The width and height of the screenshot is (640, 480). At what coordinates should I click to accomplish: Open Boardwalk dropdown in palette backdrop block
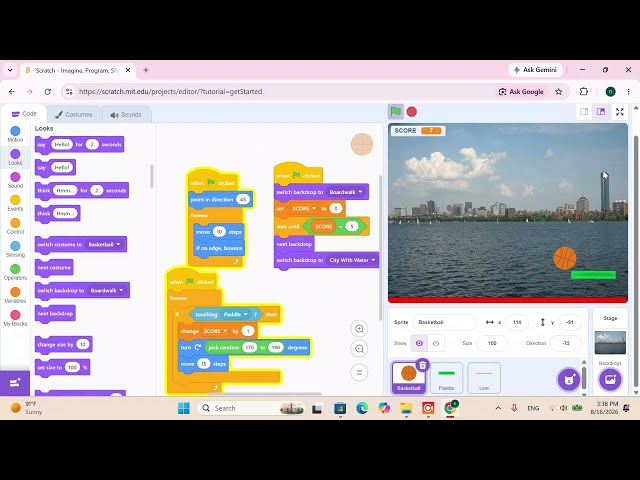[107, 291]
